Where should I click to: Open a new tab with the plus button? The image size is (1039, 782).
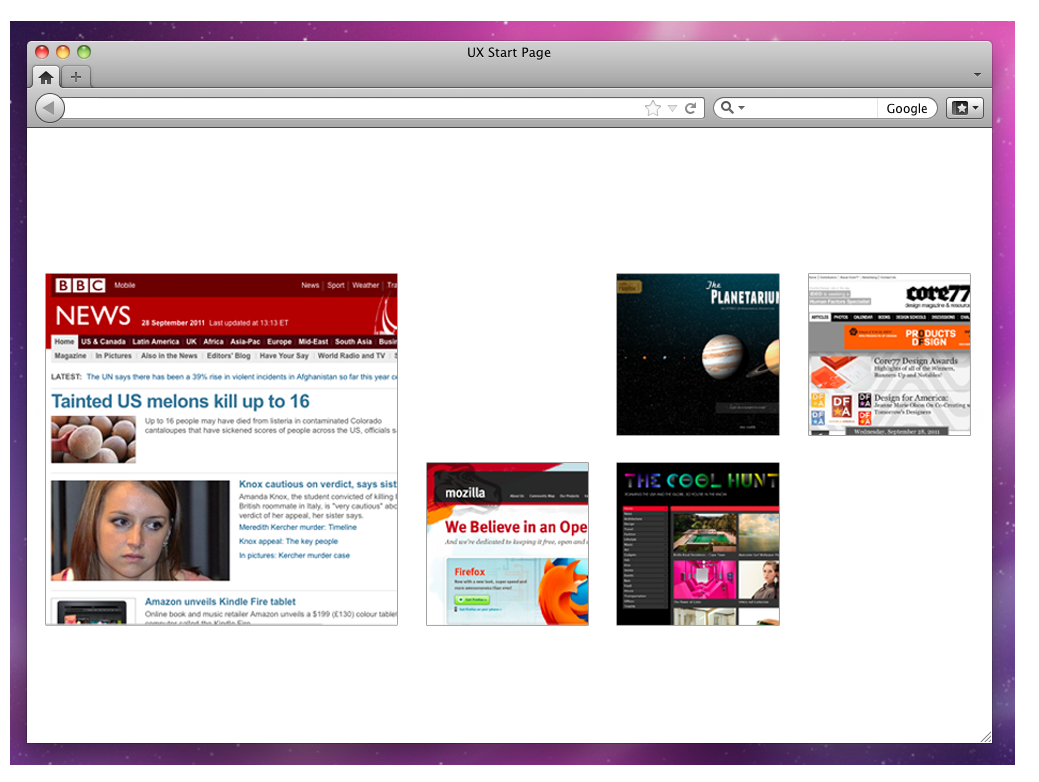click(76, 77)
